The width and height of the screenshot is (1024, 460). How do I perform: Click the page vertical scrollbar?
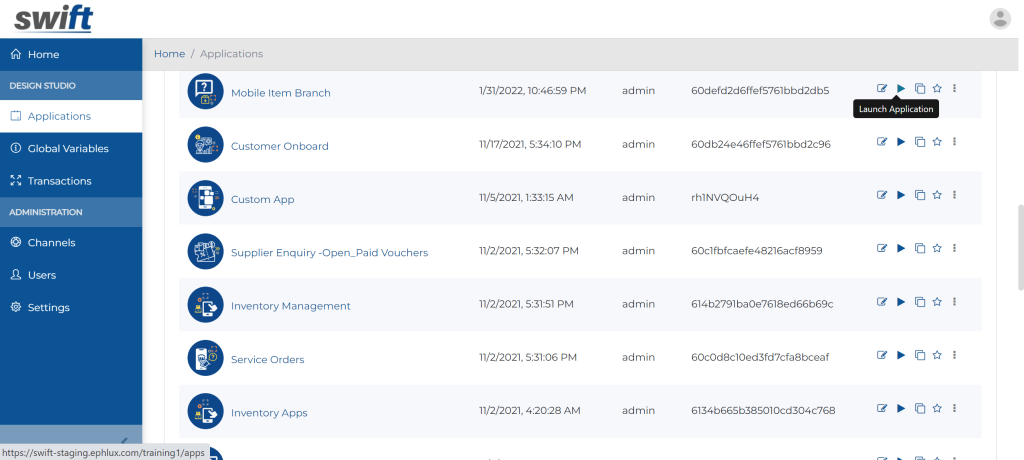pyautogui.click(x=1021, y=247)
